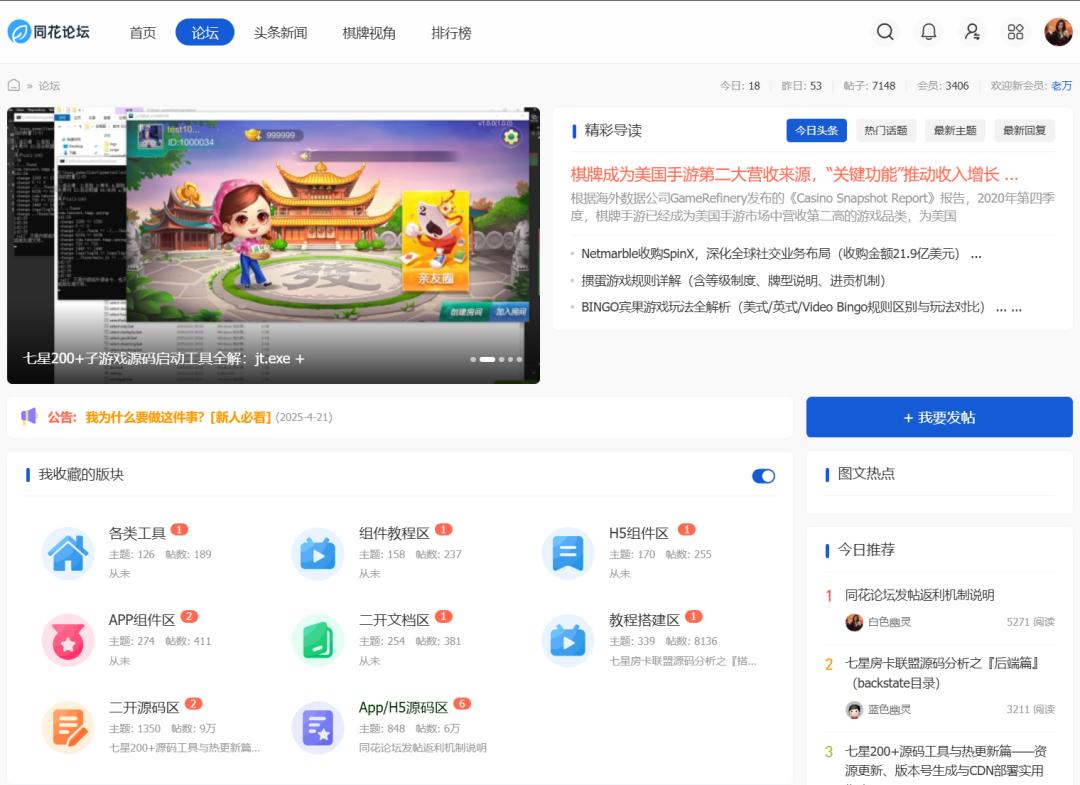Click the home breadcrumb icon

[x=14, y=86]
